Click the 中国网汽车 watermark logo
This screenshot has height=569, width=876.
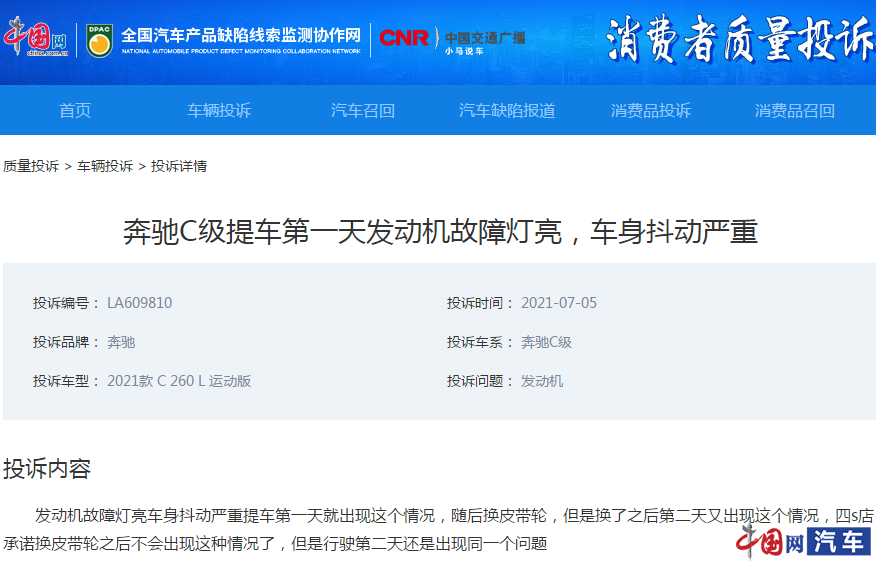[x=803, y=543]
